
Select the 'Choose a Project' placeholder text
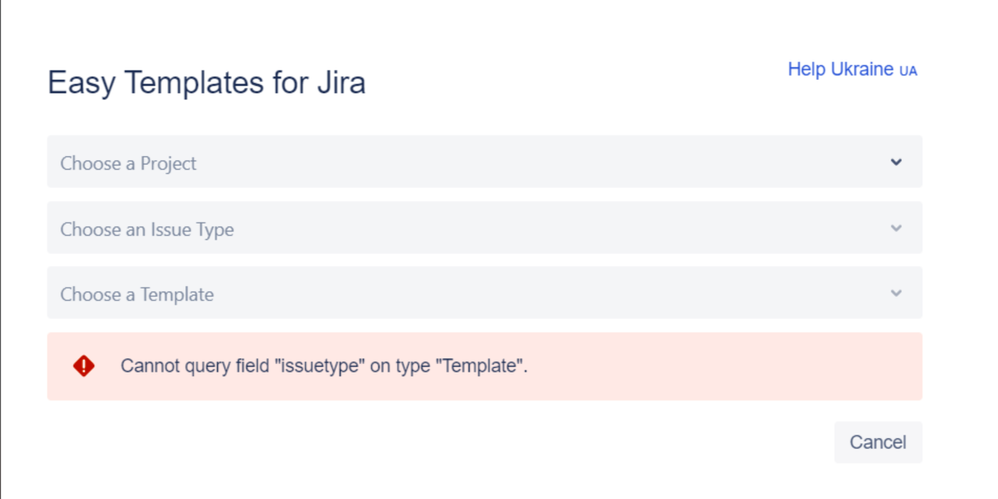pos(128,164)
